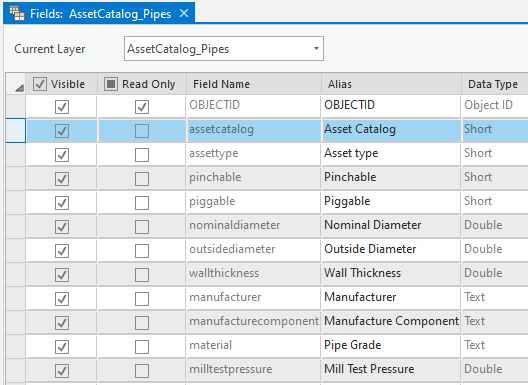Click the 'Manufacturer' alias cell
This screenshot has height=385, width=528.
[391, 298]
